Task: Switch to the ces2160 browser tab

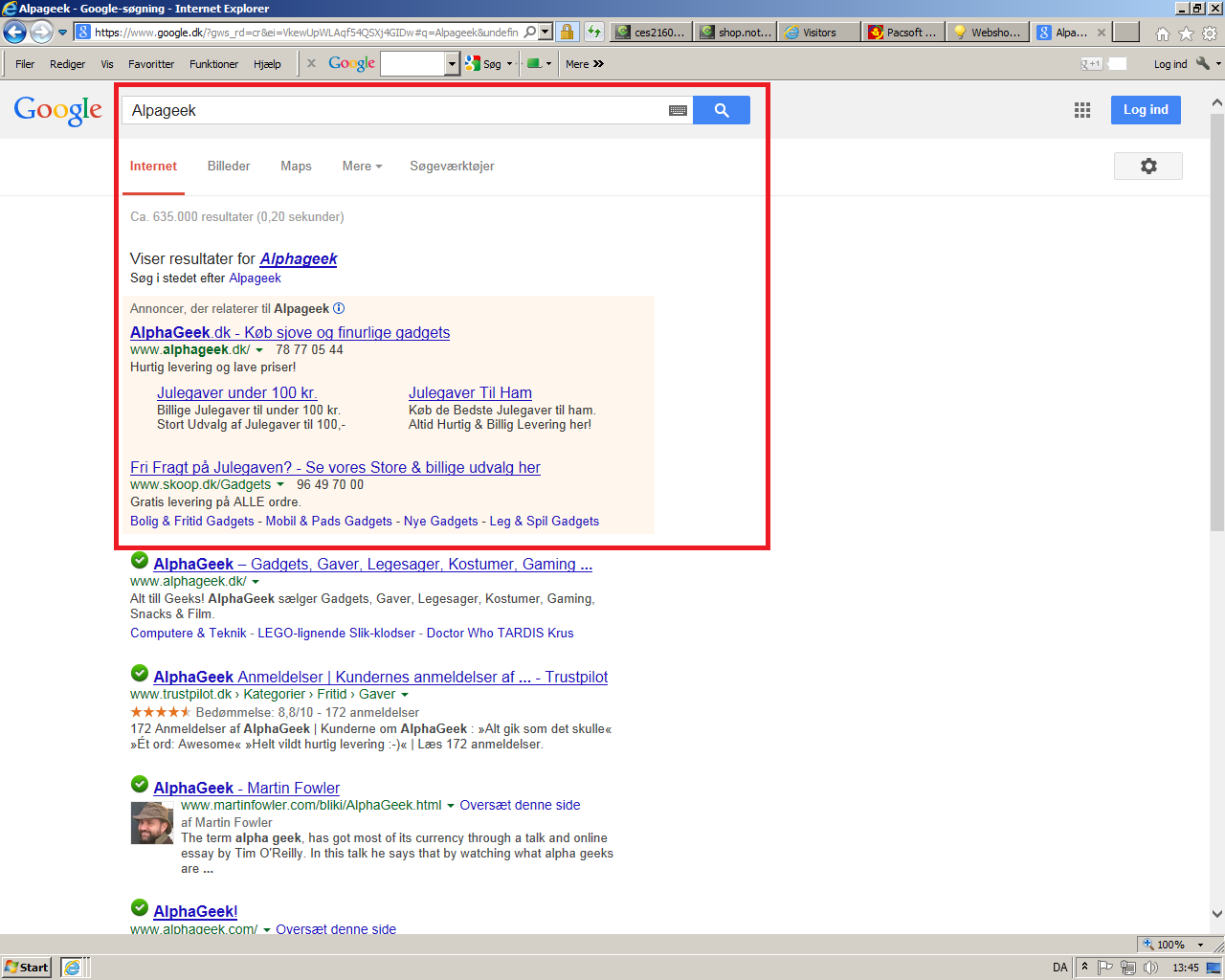Action: (651, 33)
